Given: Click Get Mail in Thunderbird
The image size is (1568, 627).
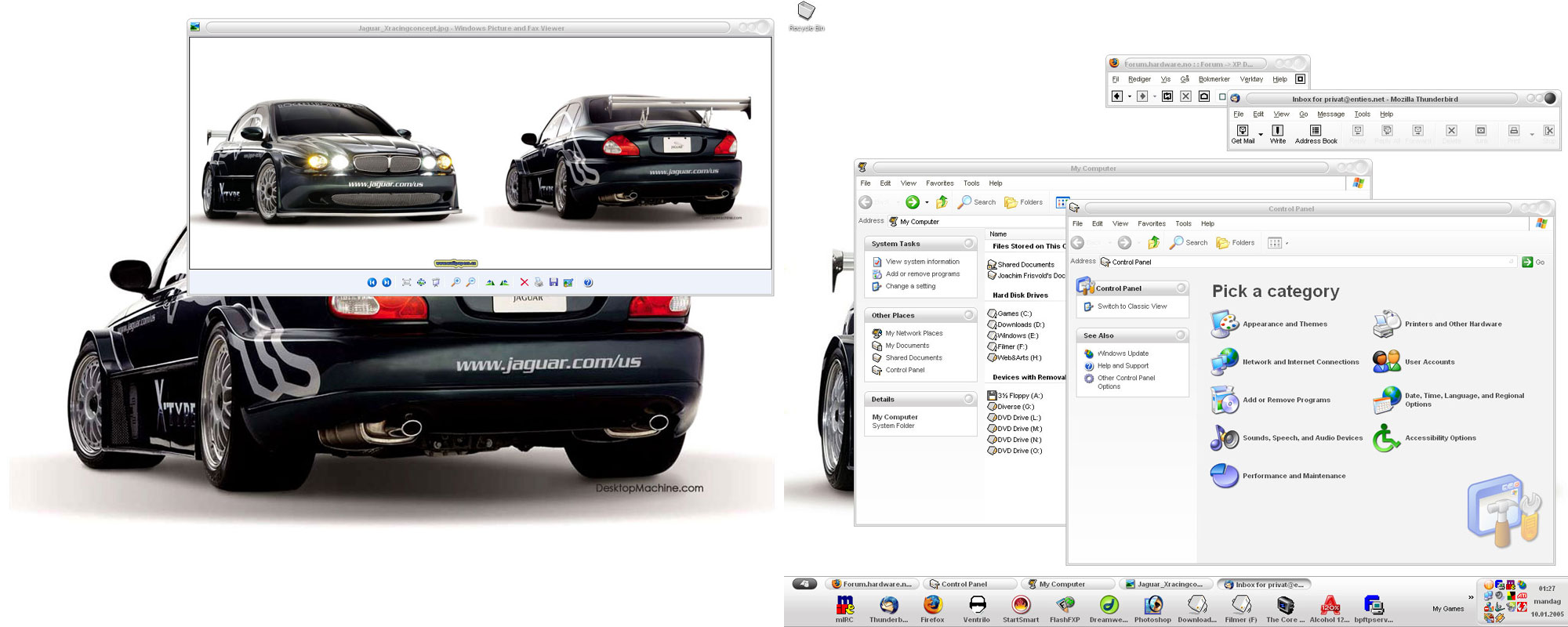Looking at the screenshot, I should tap(1243, 134).
